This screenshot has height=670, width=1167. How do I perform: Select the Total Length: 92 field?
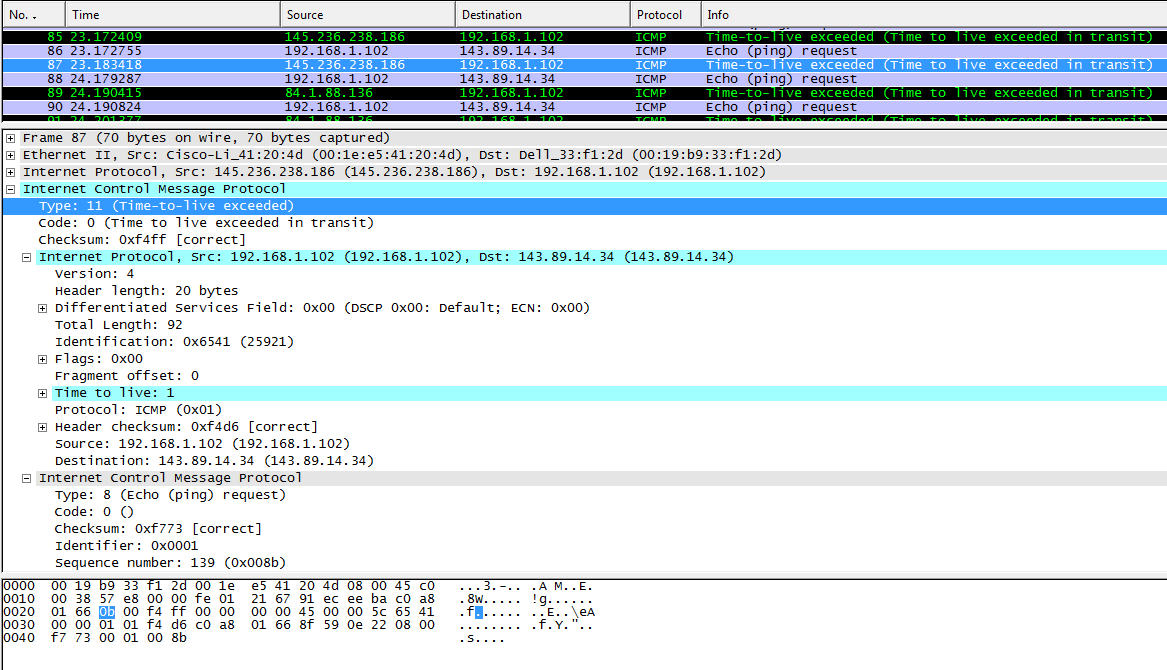point(118,325)
